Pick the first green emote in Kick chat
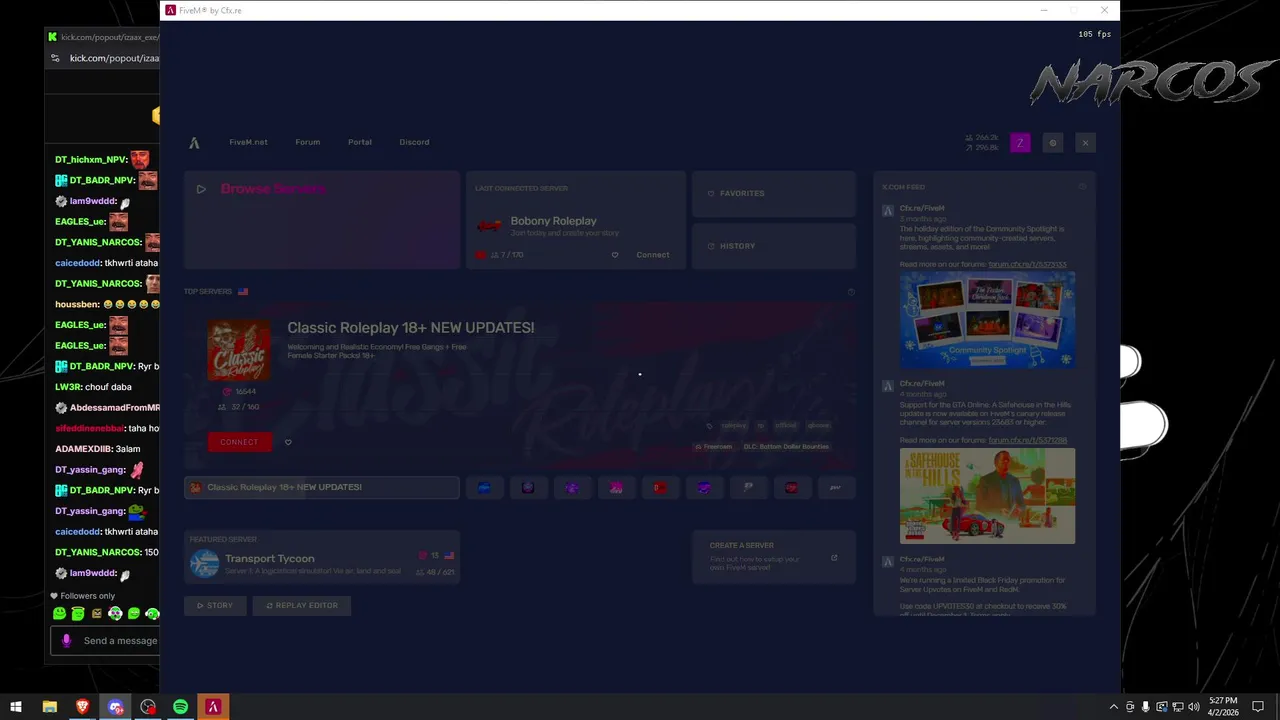 click(x=59, y=613)
